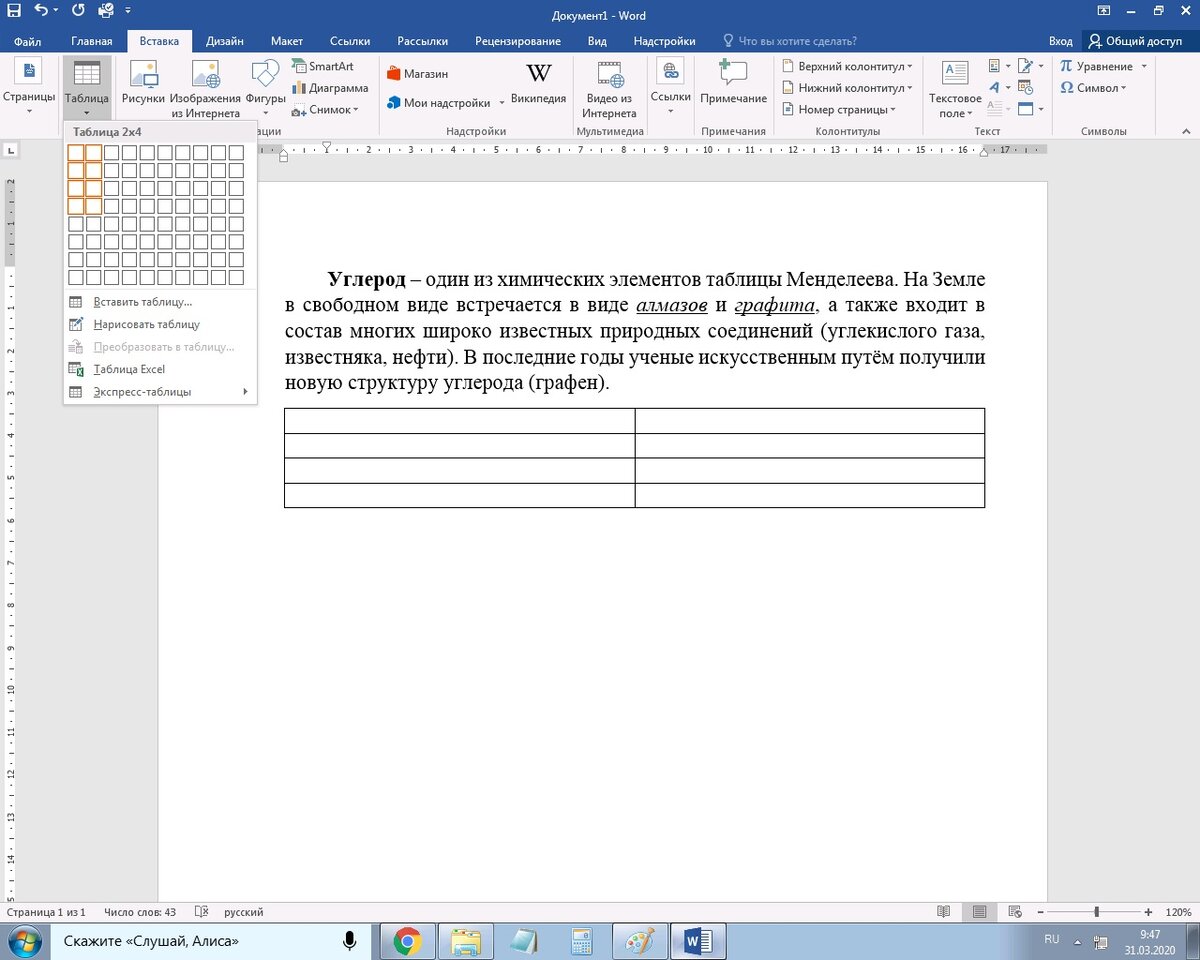Screen dimensions: 1200x960
Task: Switch to the Макет tab
Action: click(x=287, y=41)
